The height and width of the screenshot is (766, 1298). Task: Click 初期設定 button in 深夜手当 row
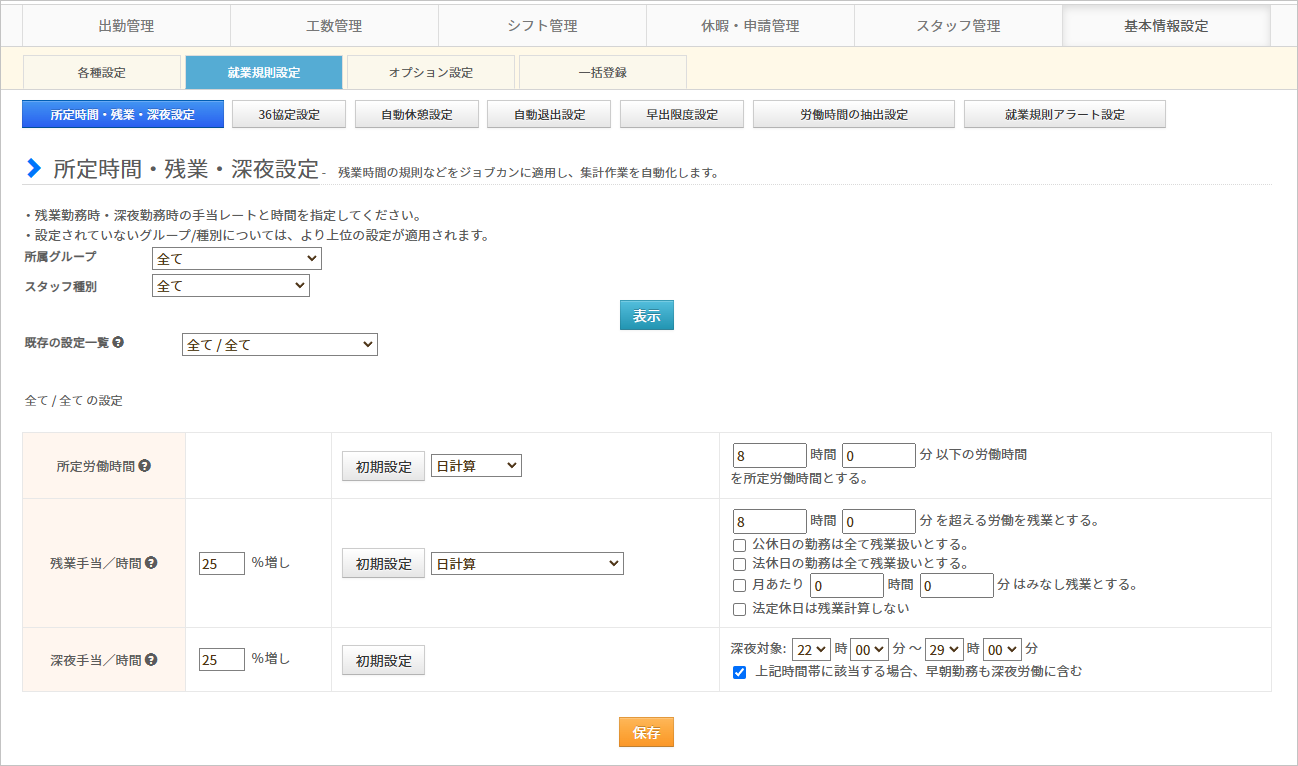383,661
